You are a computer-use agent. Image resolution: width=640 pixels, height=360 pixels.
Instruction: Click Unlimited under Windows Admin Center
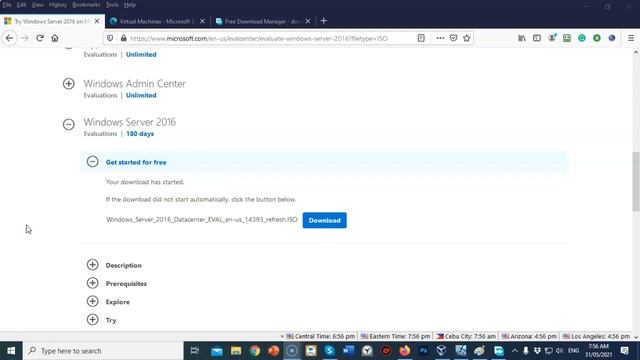141,95
